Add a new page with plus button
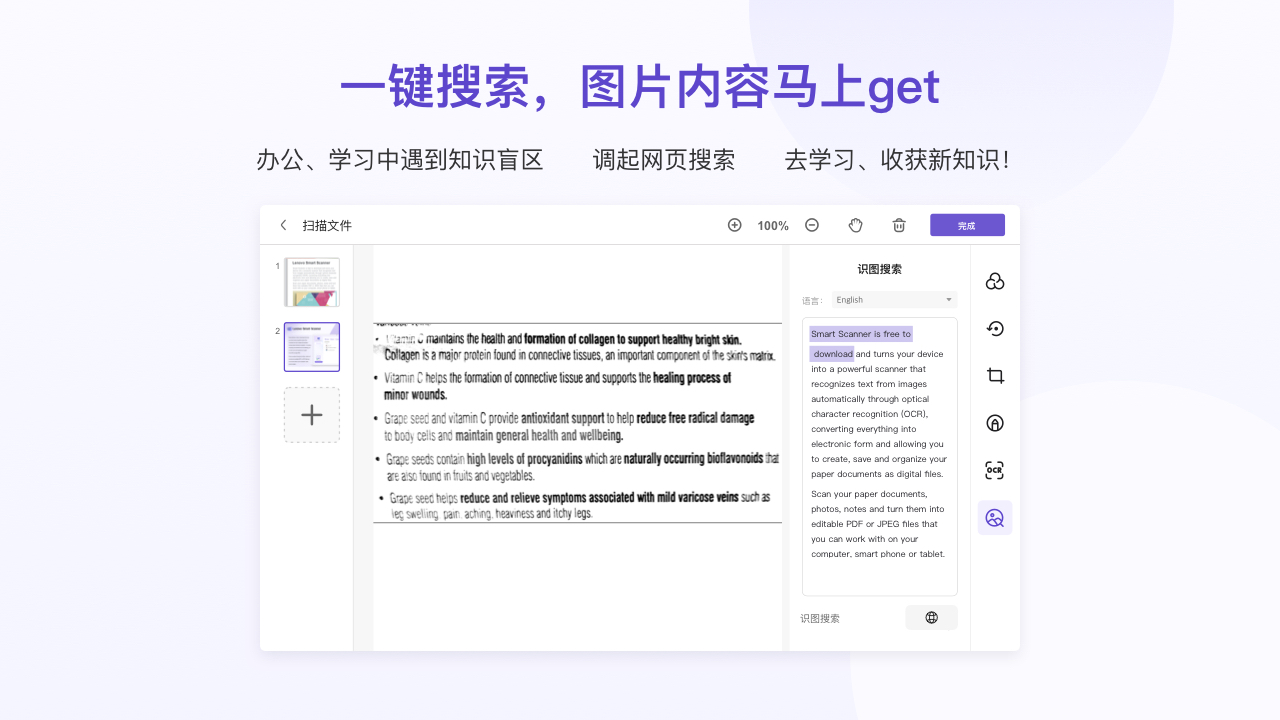The height and width of the screenshot is (720, 1280). [x=311, y=414]
